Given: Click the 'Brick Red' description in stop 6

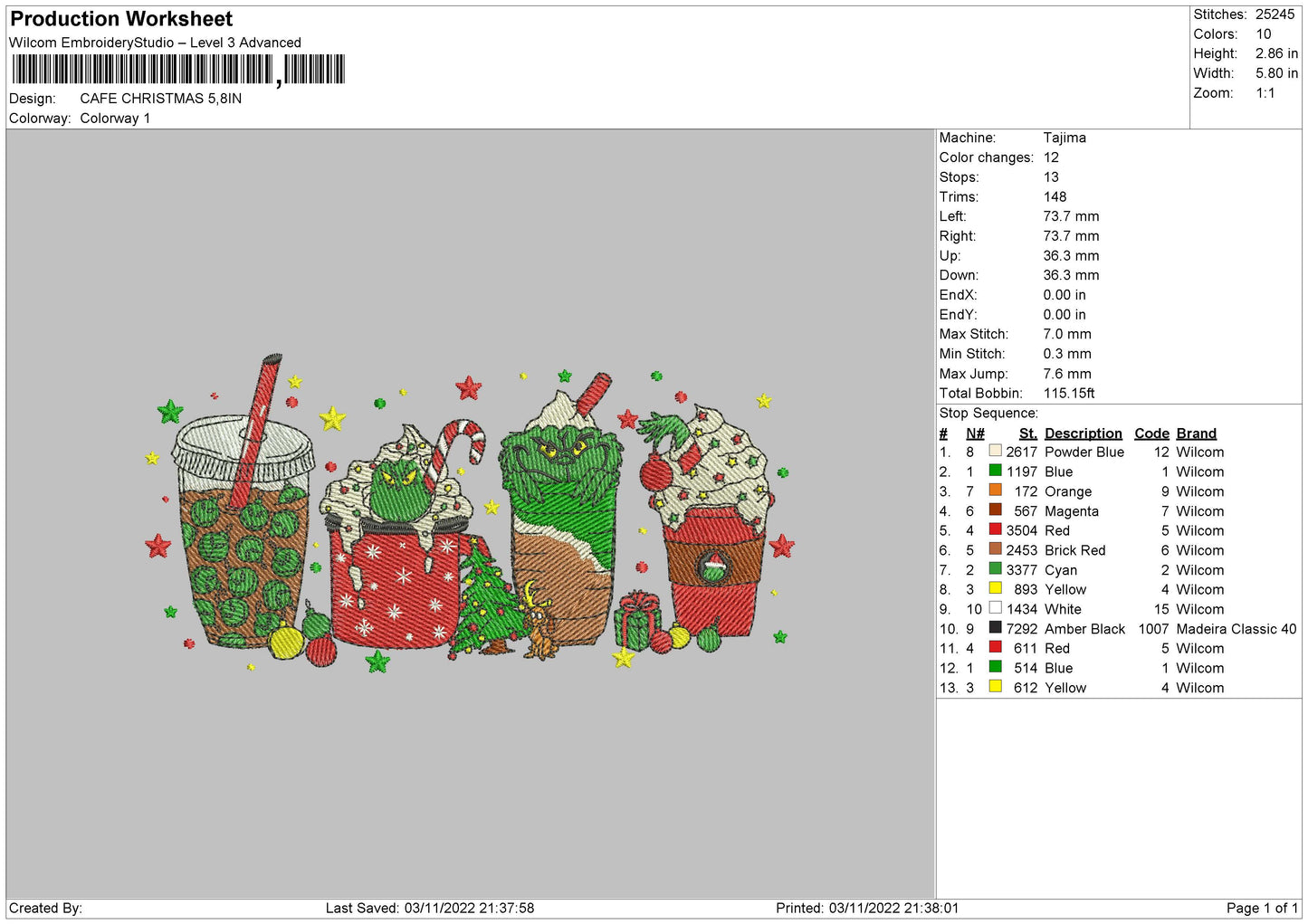Looking at the screenshot, I should 1075,550.
